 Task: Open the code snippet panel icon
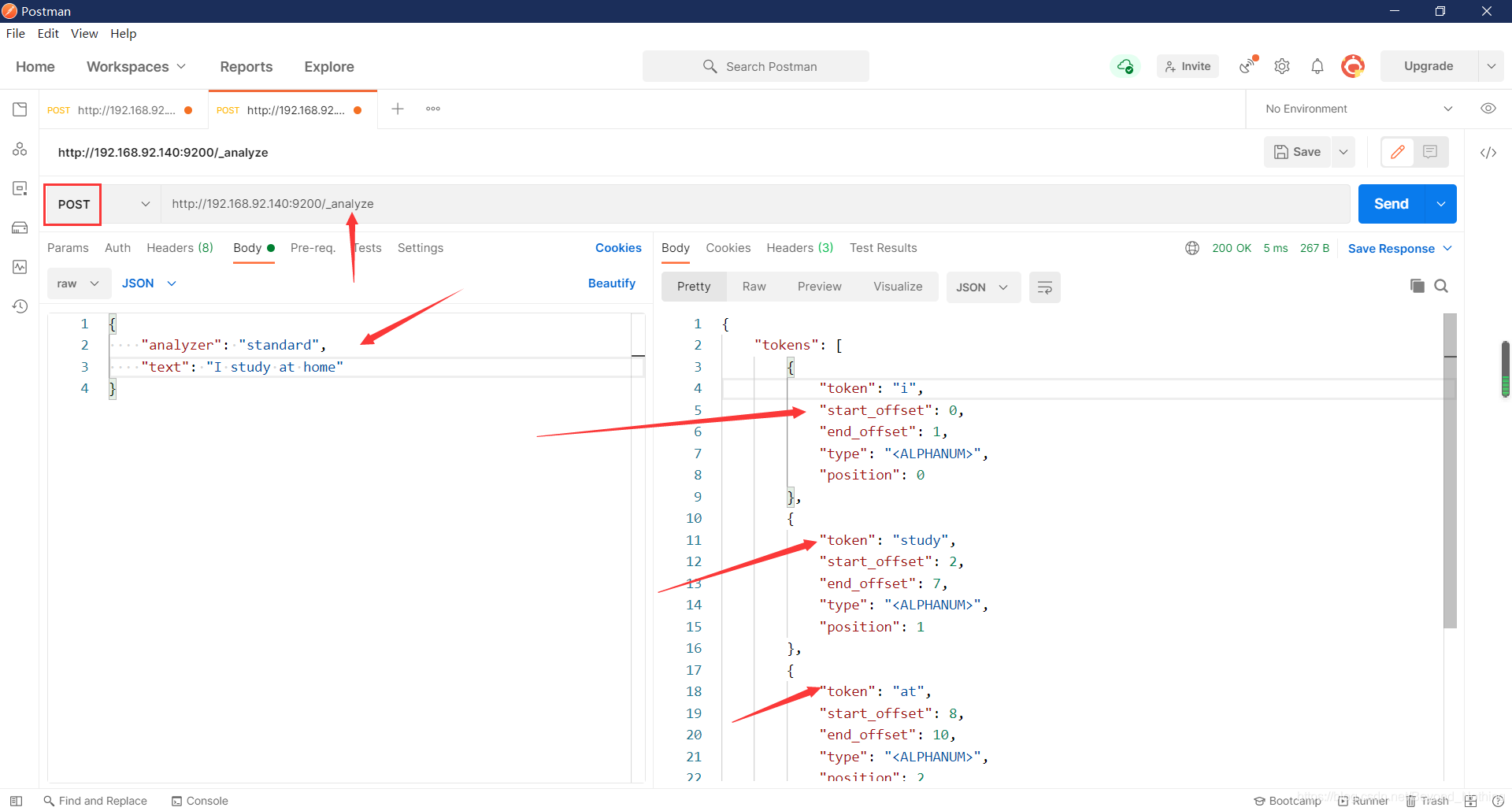(x=1488, y=153)
